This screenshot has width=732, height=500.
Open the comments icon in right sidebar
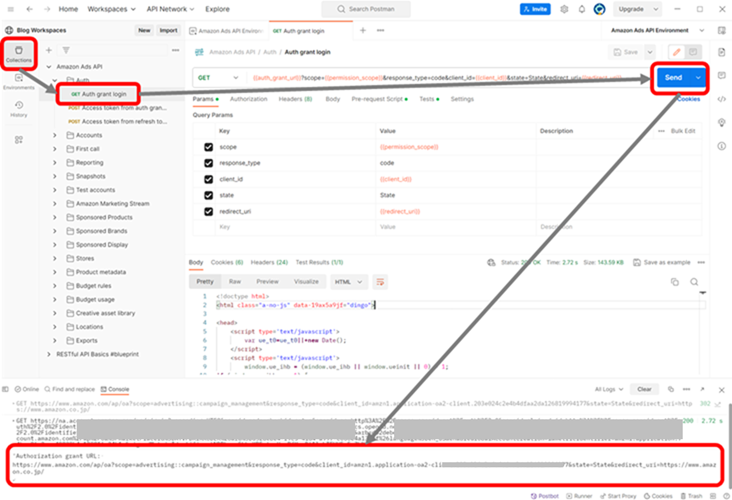tap(721, 76)
